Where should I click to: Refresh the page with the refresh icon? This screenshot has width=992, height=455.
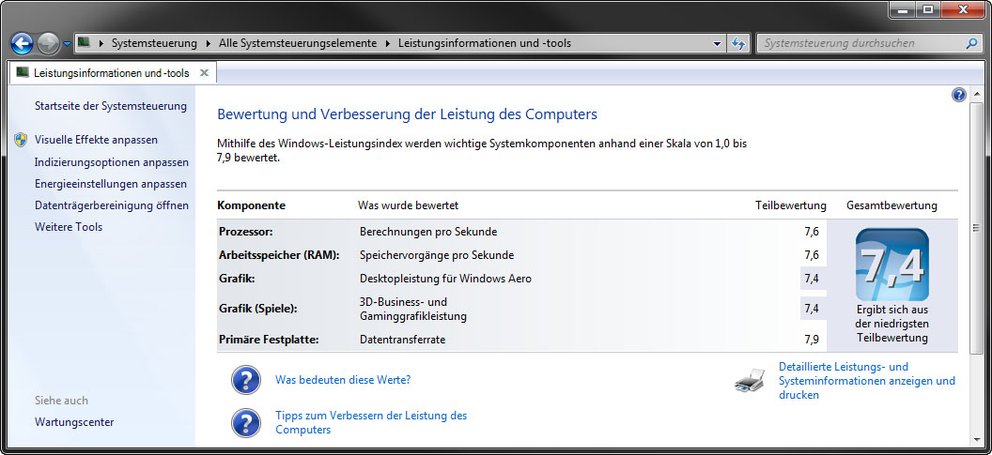coord(738,44)
